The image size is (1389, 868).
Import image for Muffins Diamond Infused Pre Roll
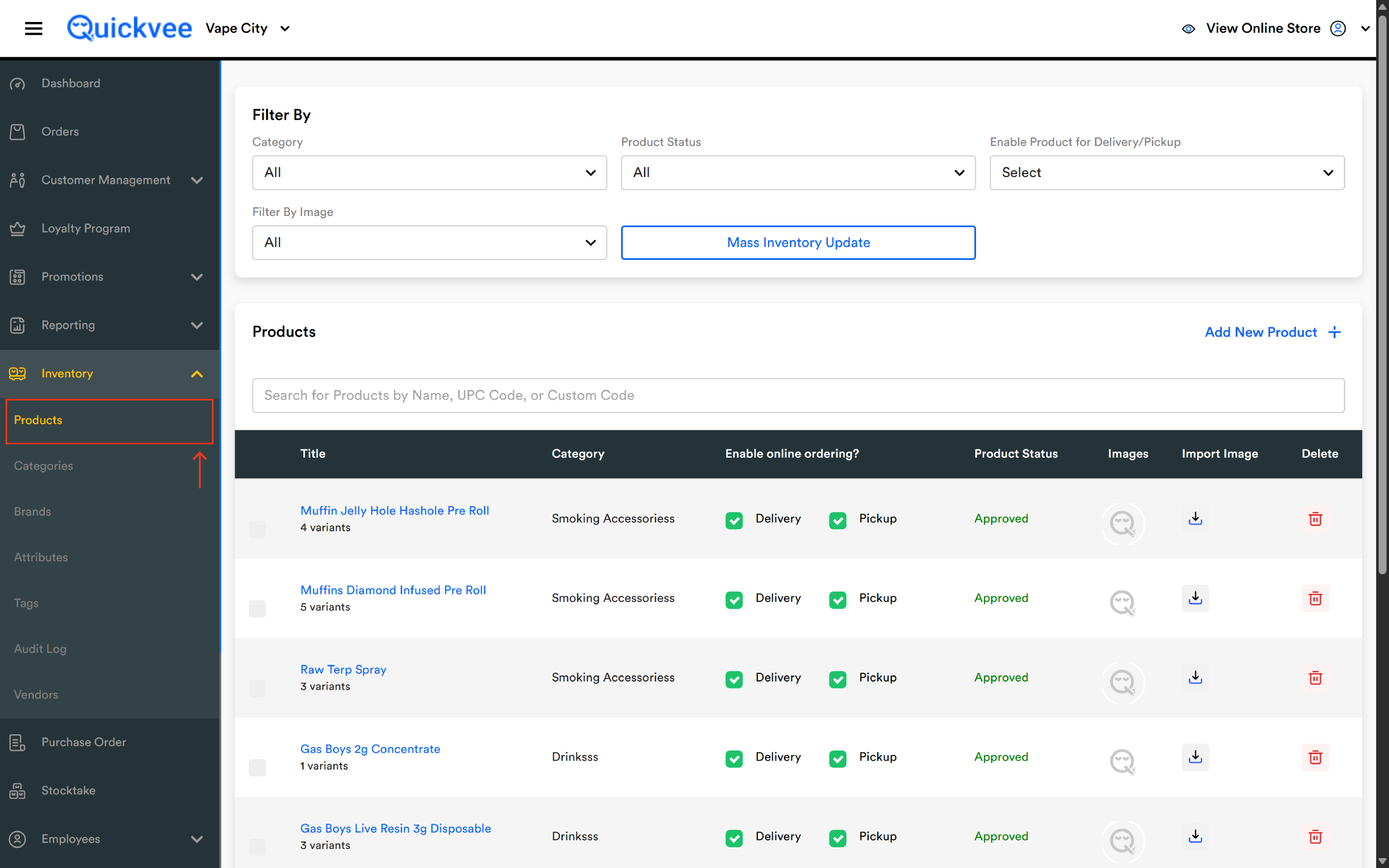[1195, 598]
